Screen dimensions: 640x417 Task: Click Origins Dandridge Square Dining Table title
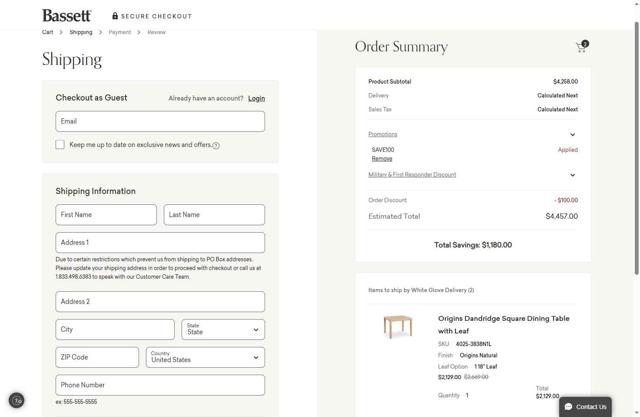(503, 324)
